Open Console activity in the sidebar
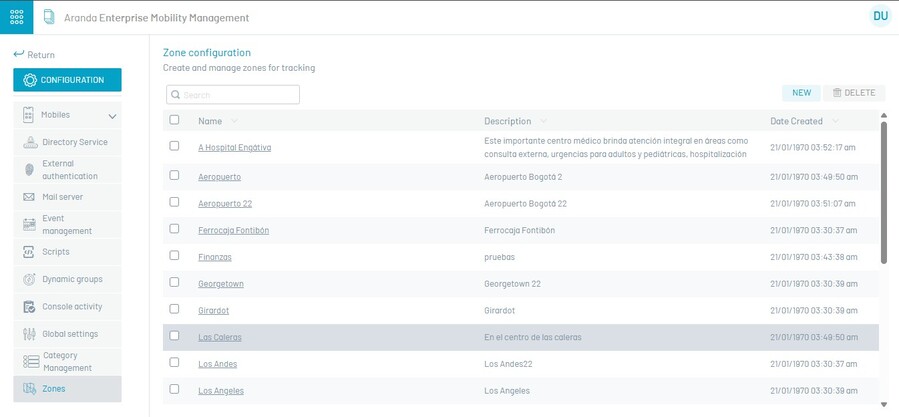The image size is (899, 417). 71,307
